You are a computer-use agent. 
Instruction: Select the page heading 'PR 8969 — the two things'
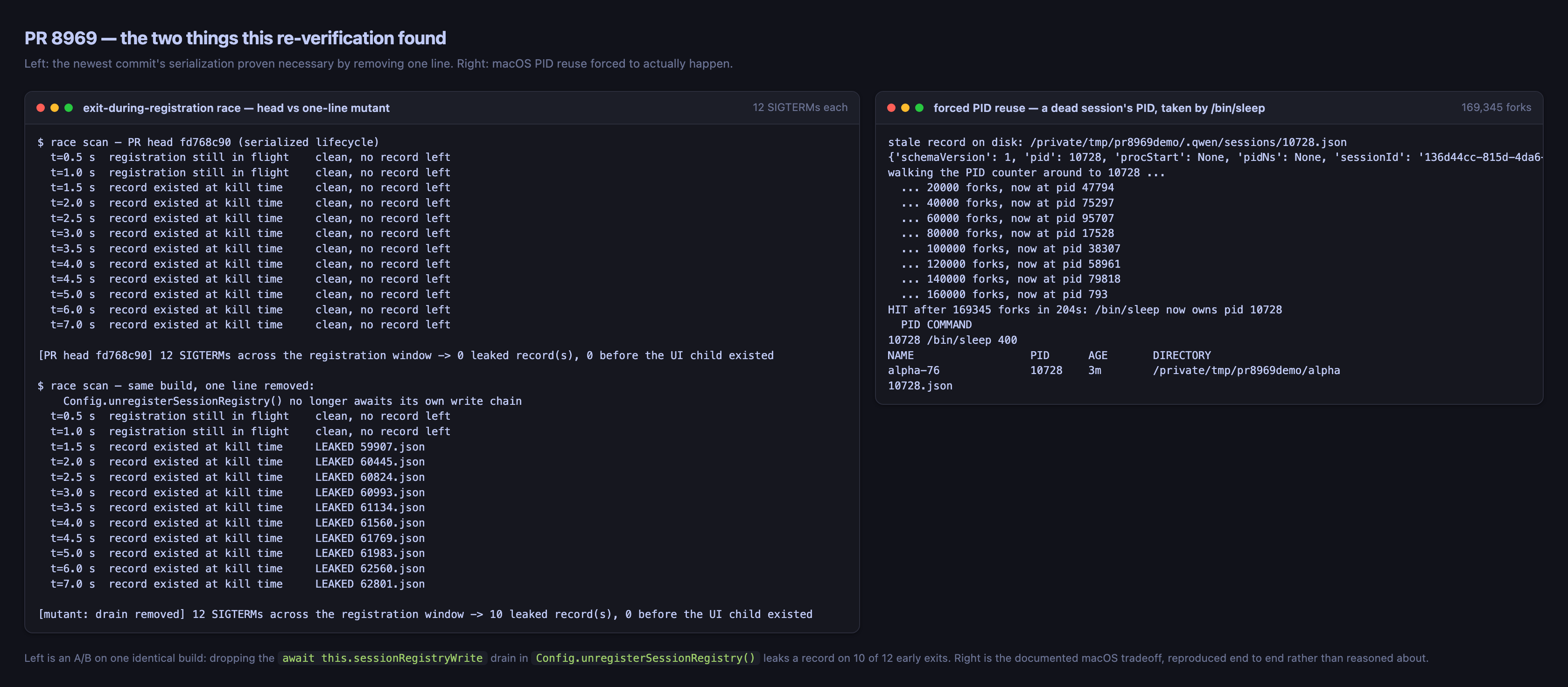(235, 38)
